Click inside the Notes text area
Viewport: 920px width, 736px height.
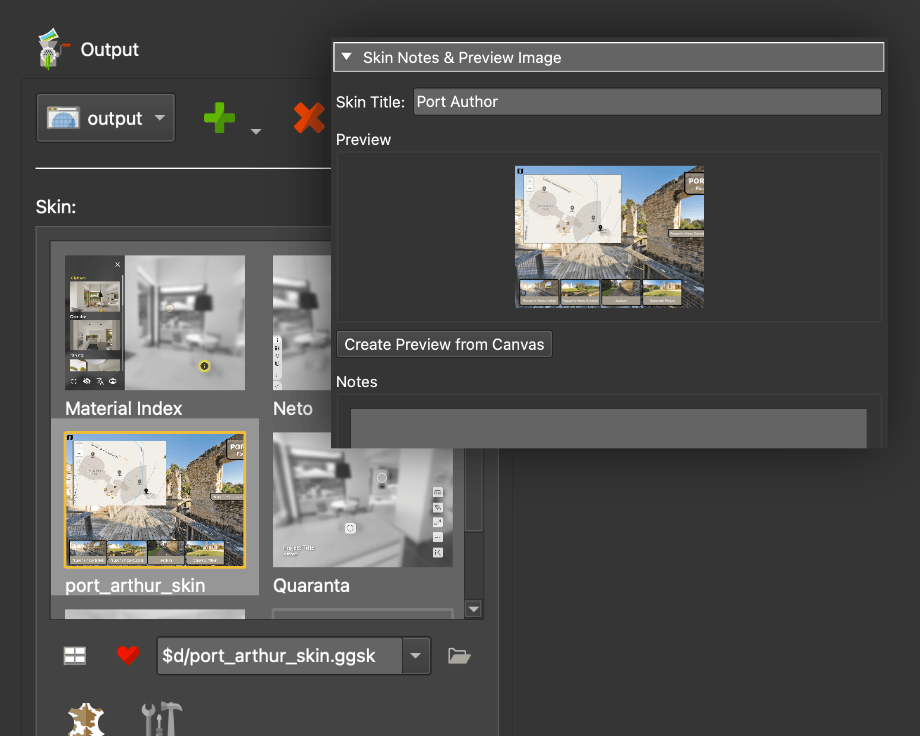608,427
